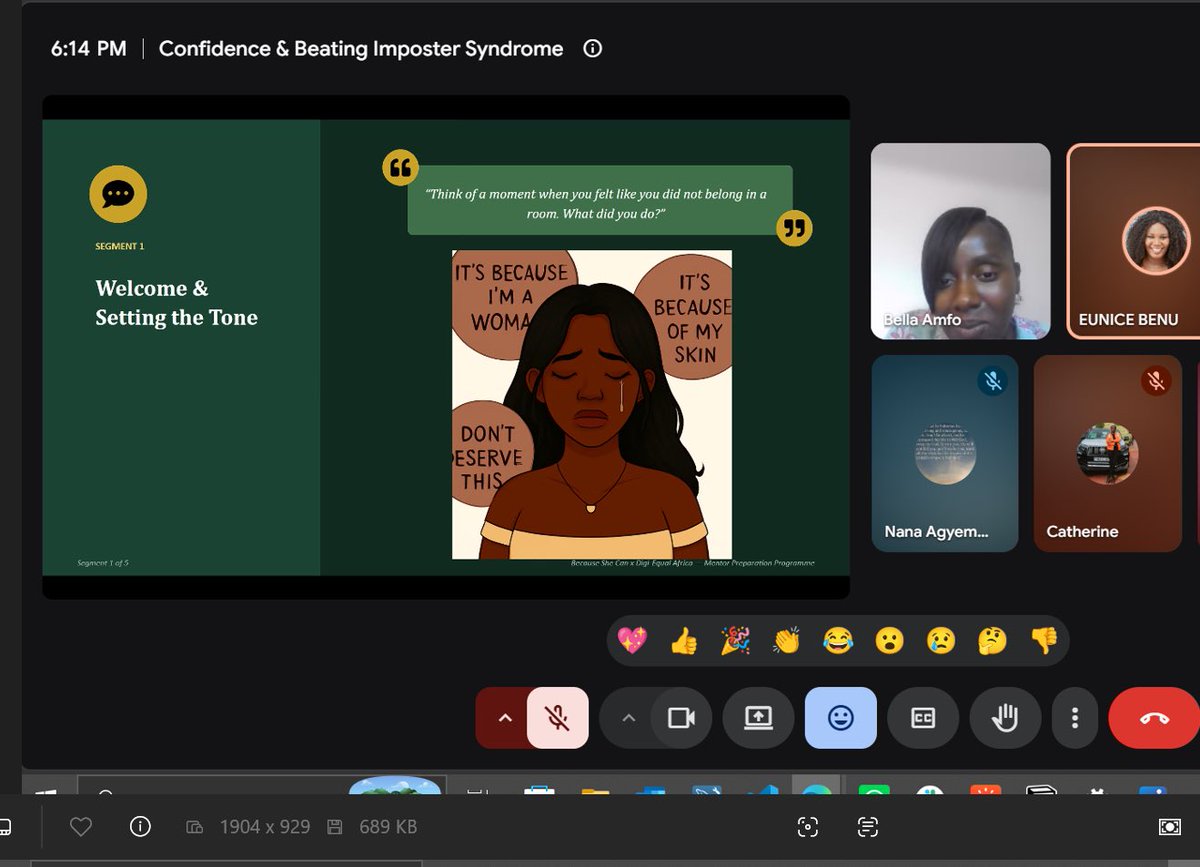
Task: Send the surprised face reaction
Action: click(890, 640)
